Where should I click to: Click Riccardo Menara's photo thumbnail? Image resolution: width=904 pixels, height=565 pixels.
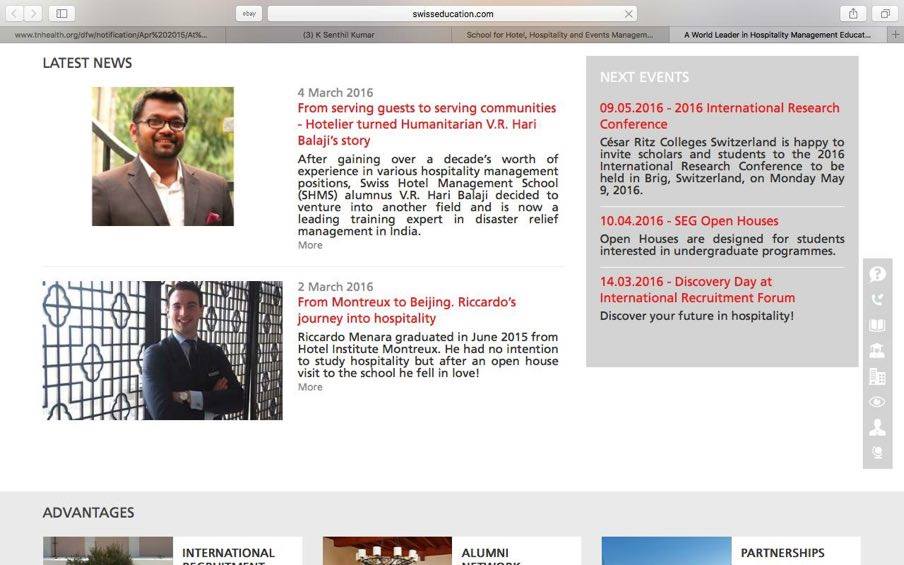tap(162, 350)
